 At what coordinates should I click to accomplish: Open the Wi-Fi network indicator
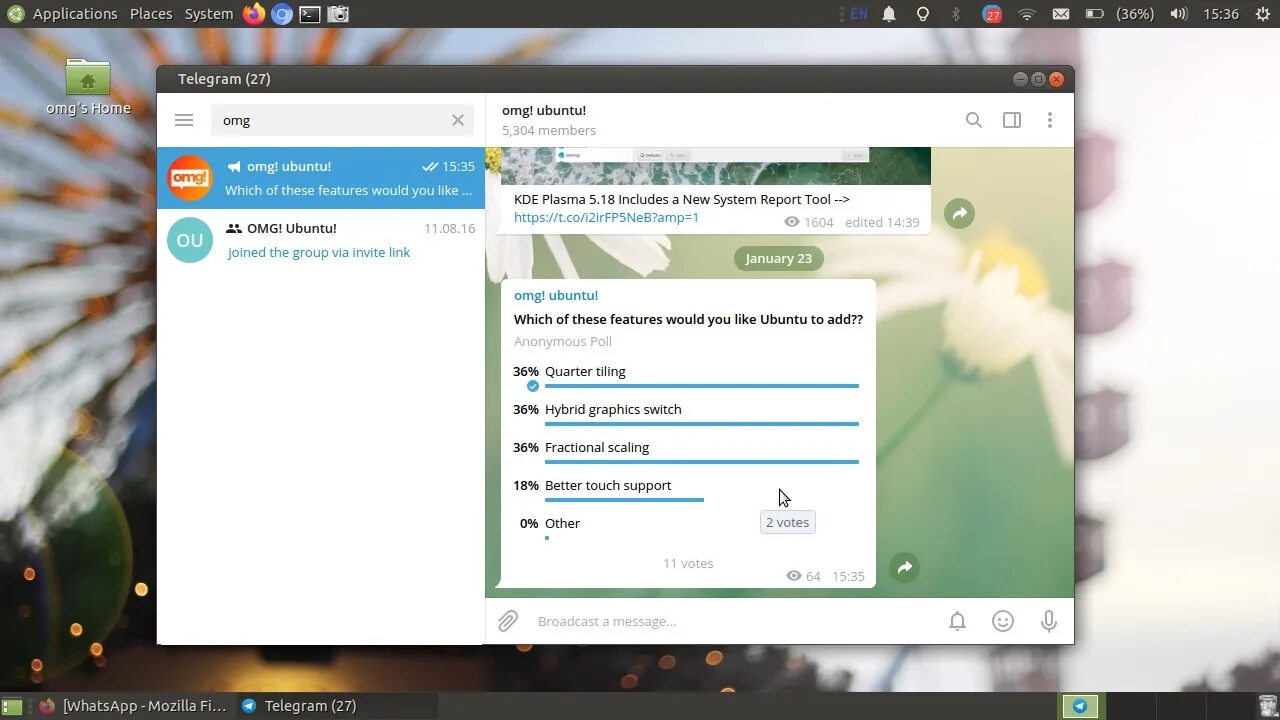click(x=1027, y=14)
